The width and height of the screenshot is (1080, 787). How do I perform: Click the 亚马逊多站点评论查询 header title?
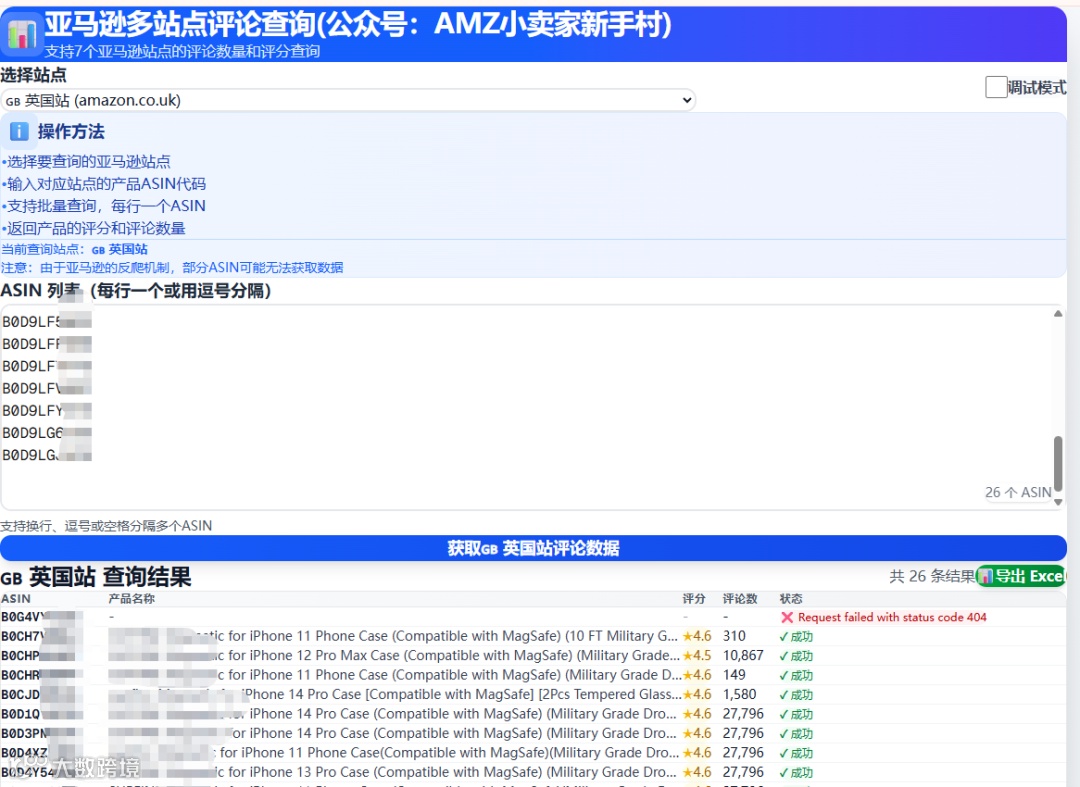(358, 25)
